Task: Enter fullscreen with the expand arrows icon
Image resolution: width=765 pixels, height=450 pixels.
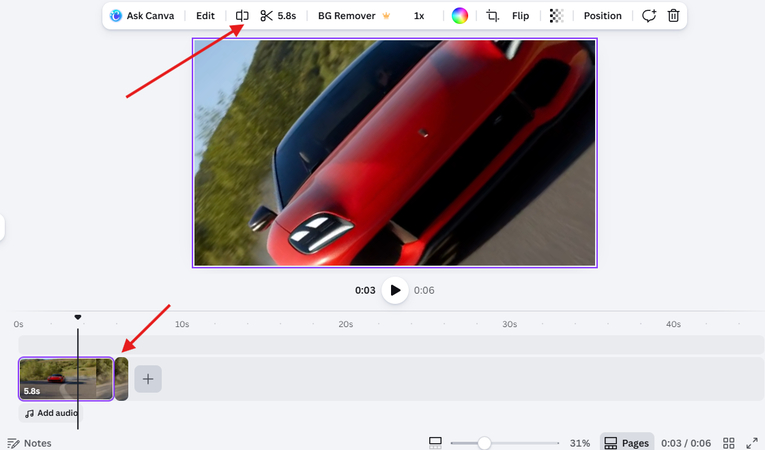Action: point(752,443)
